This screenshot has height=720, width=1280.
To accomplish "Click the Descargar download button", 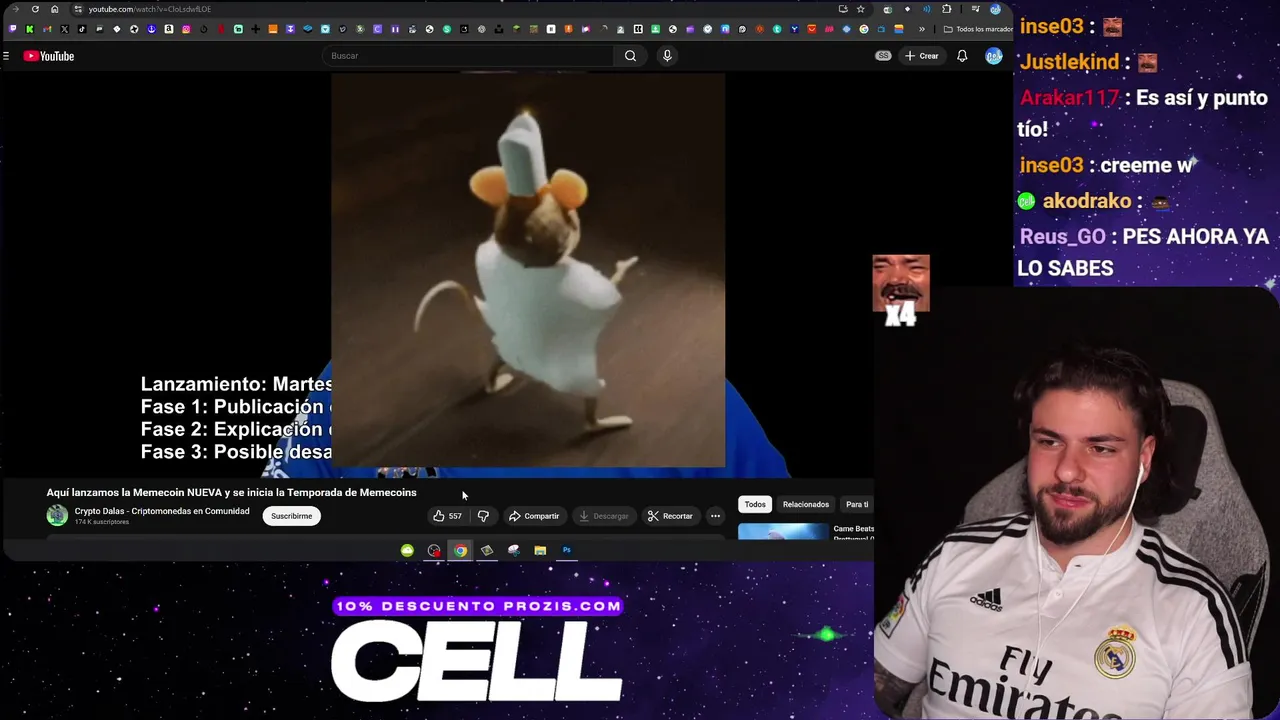I will tap(603, 516).
